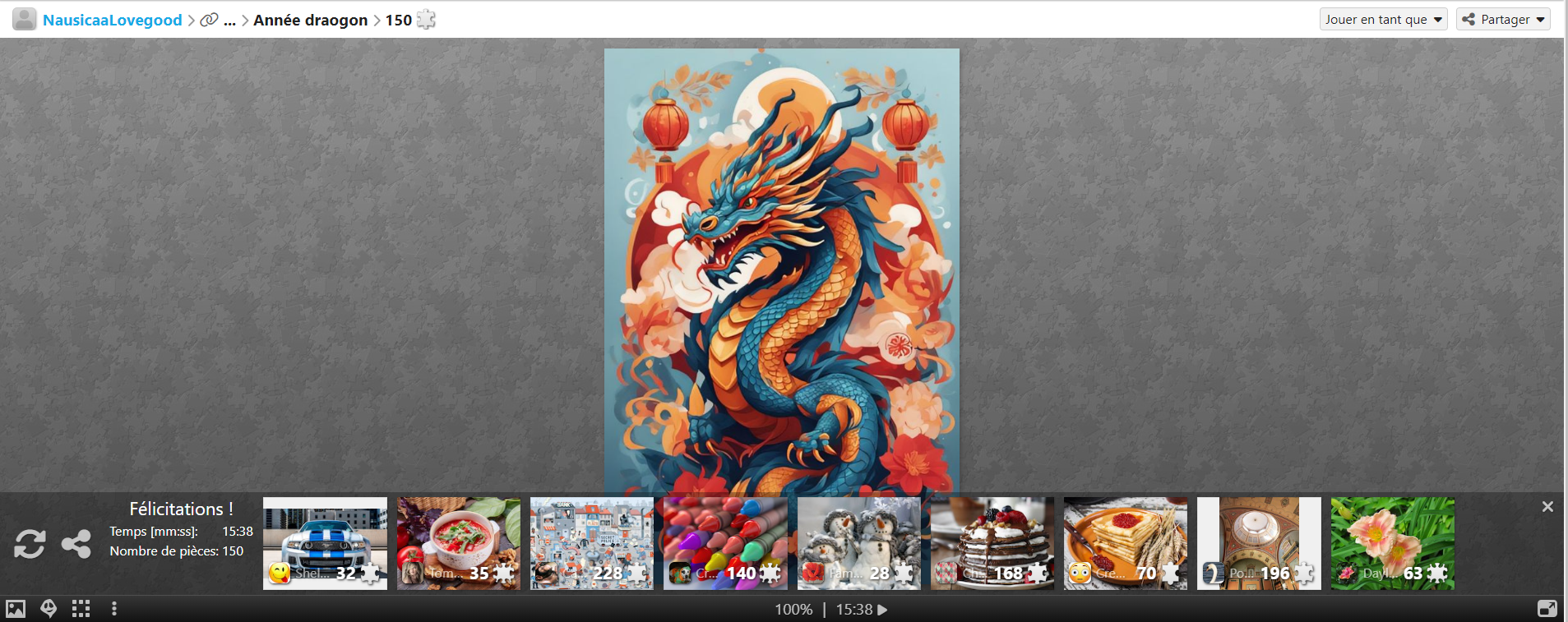The height and width of the screenshot is (622, 1568).
Task: Click the Temps [mm:ss] label
Action: 154,532
